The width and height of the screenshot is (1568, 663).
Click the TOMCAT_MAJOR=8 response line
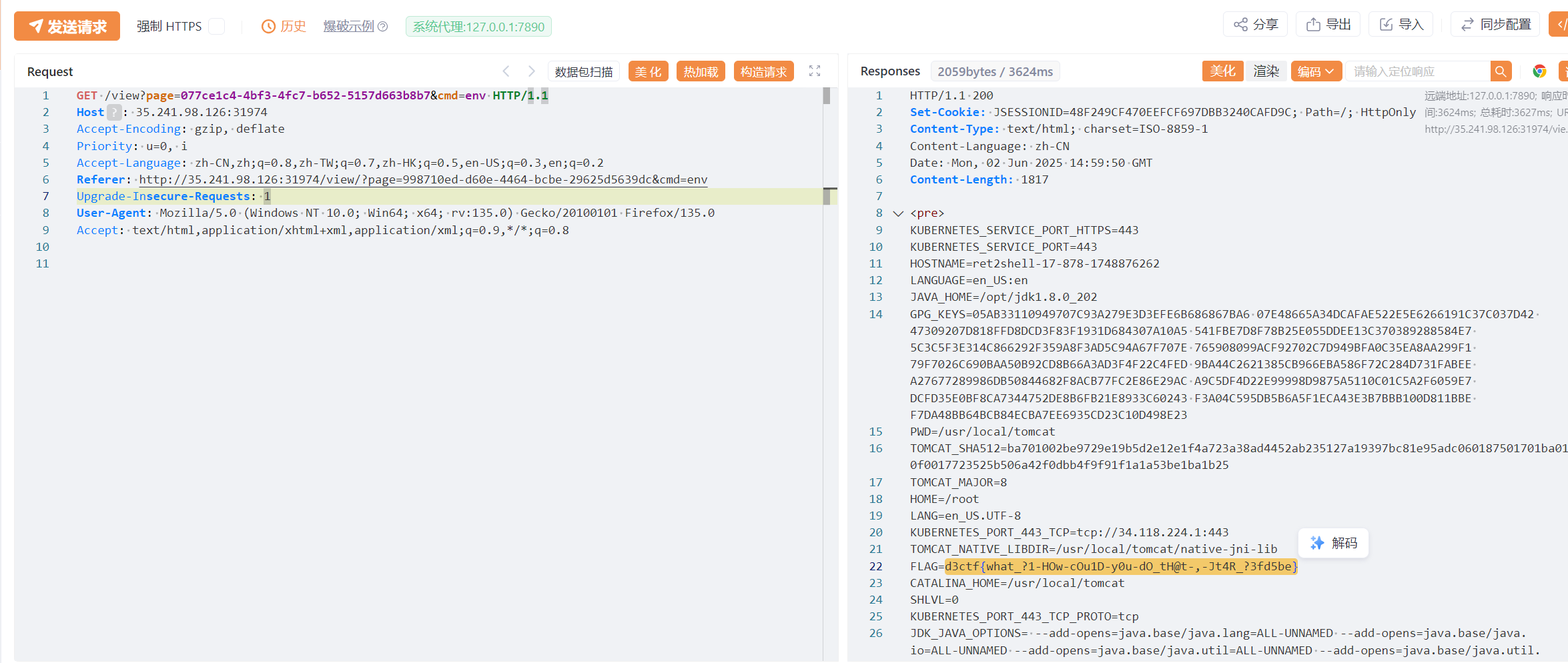959,482
